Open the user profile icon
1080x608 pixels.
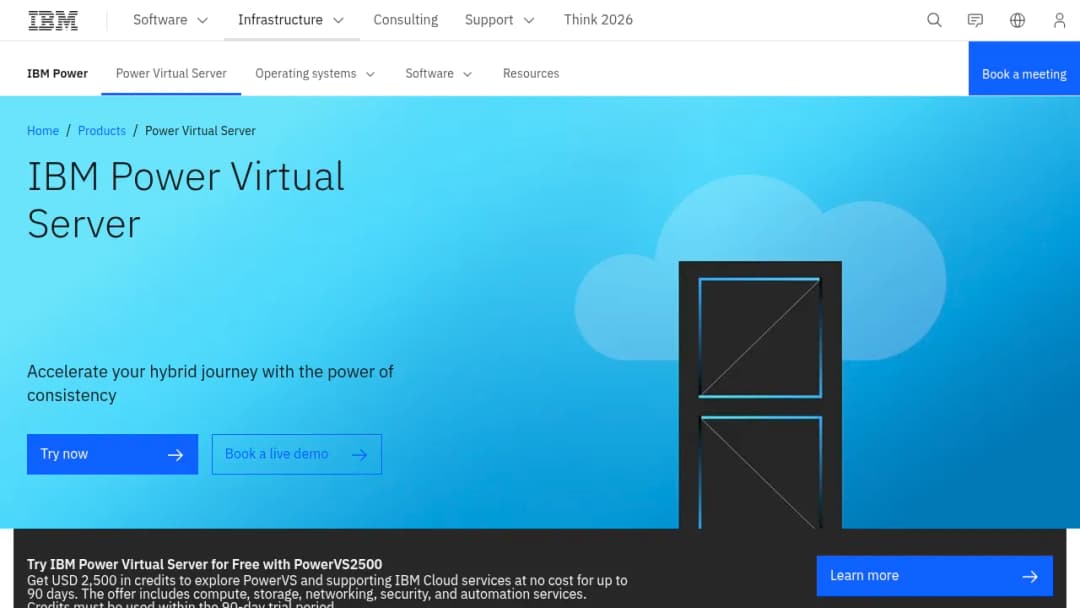click(x=1059, y=20)
